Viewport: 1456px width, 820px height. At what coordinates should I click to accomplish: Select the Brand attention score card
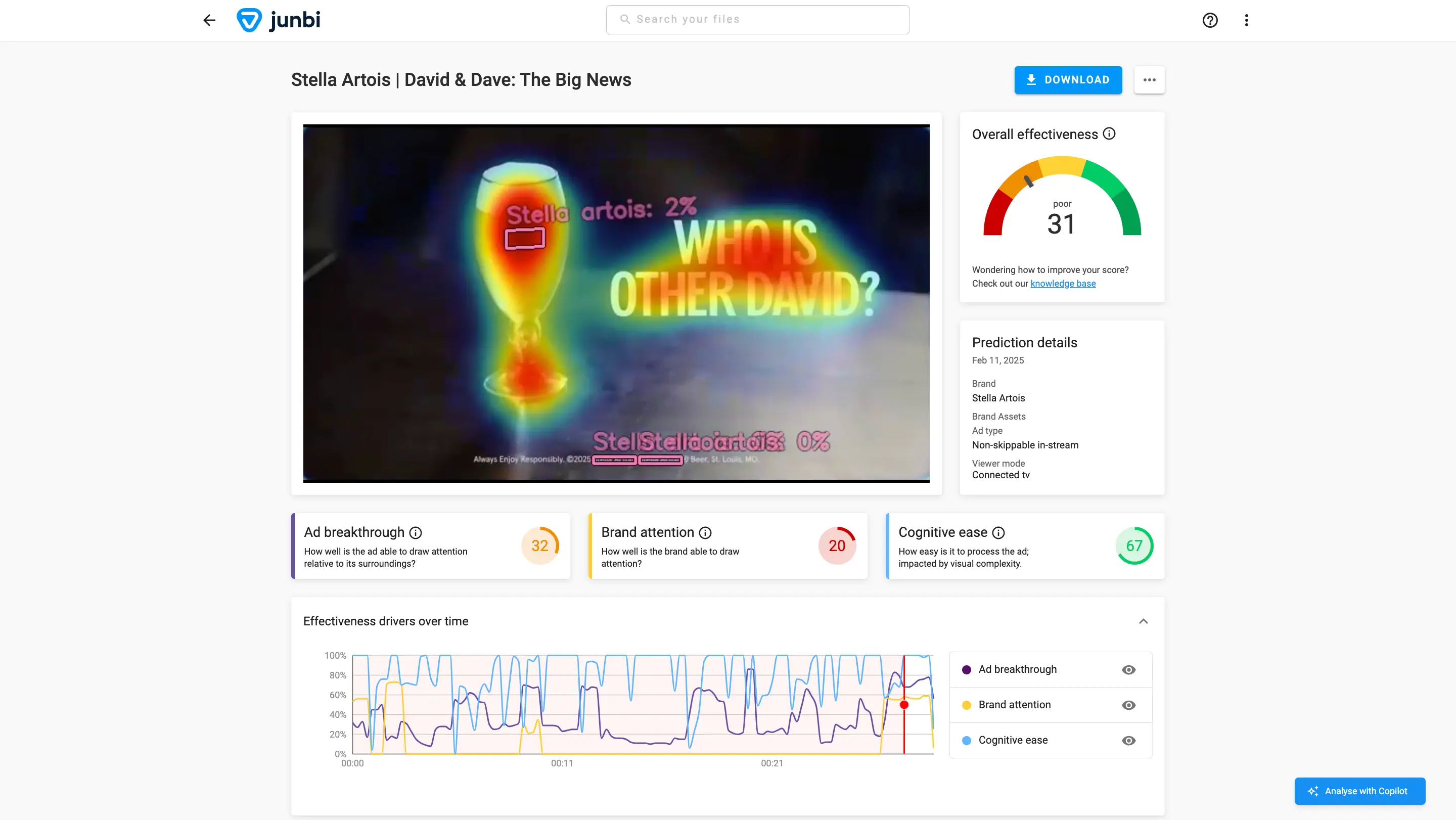[727, 546]
